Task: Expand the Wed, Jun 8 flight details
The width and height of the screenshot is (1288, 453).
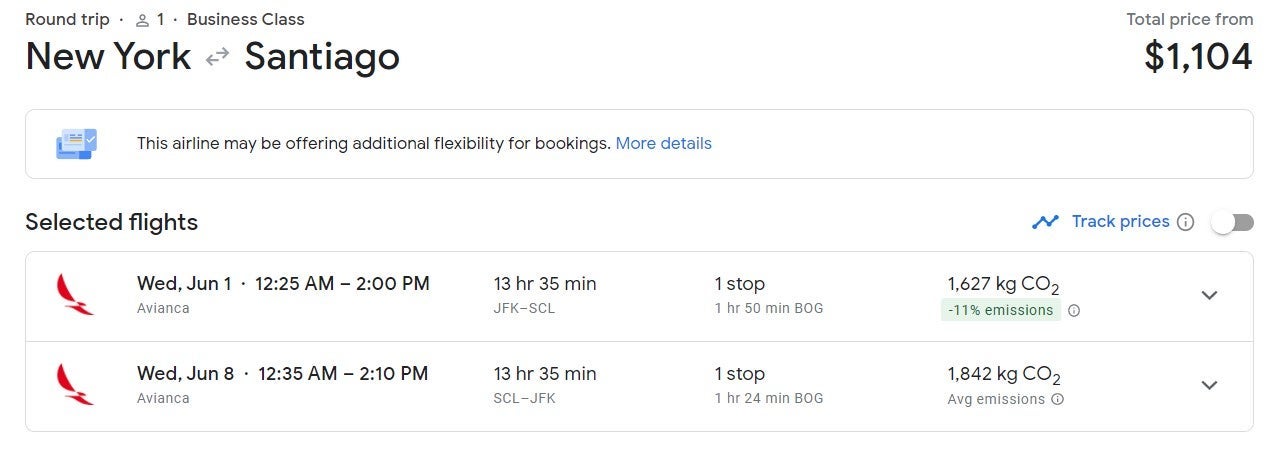Action: (1209, 385)
